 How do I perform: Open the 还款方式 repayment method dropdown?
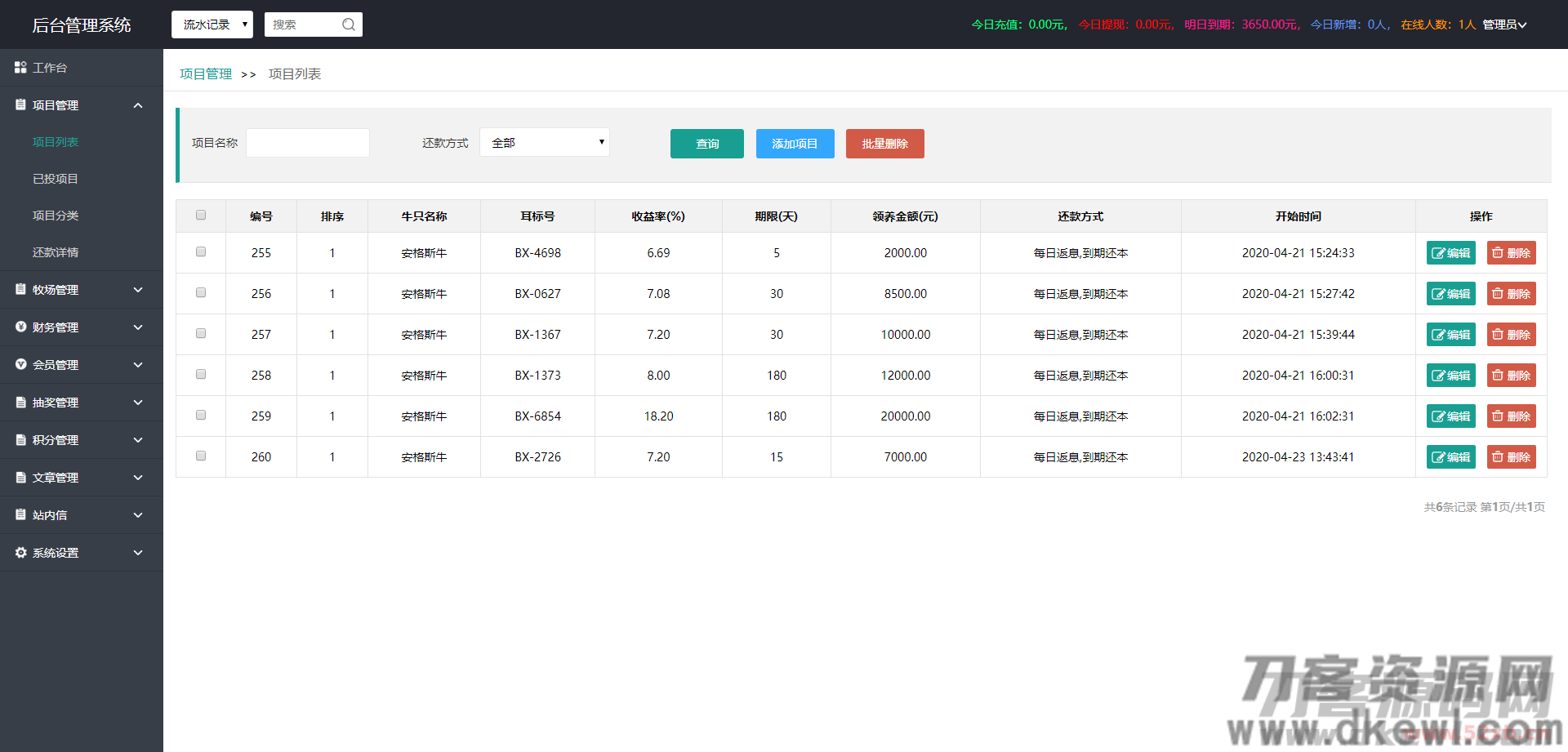pyautogui.click(x=544, y=142)
